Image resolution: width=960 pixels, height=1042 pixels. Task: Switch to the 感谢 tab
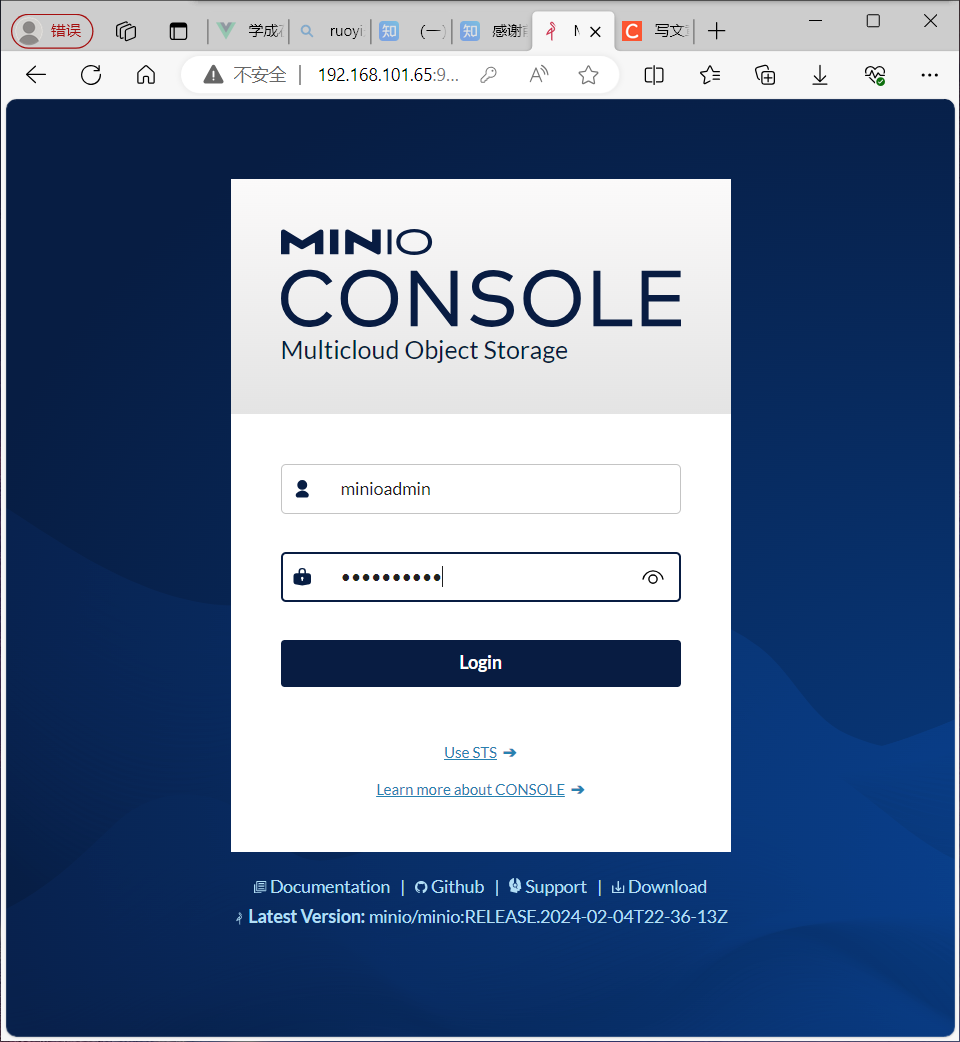tap(493, 31)
